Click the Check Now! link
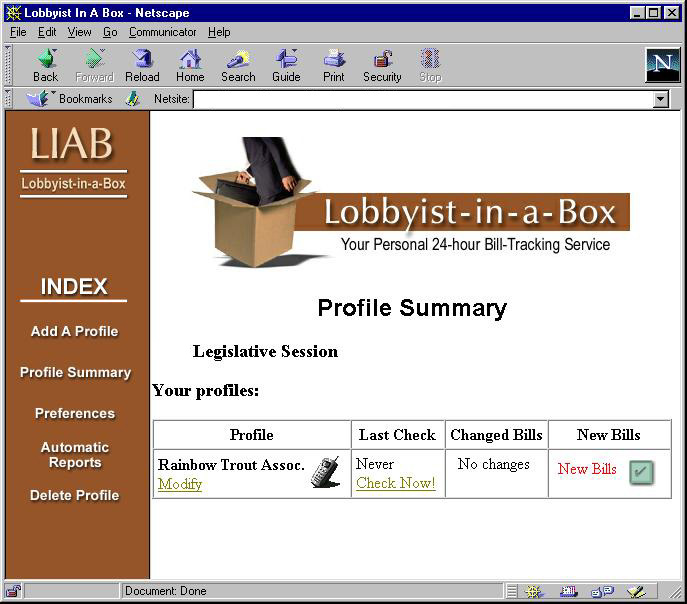This screenshot has width=687, height=604. pos(396,483)
